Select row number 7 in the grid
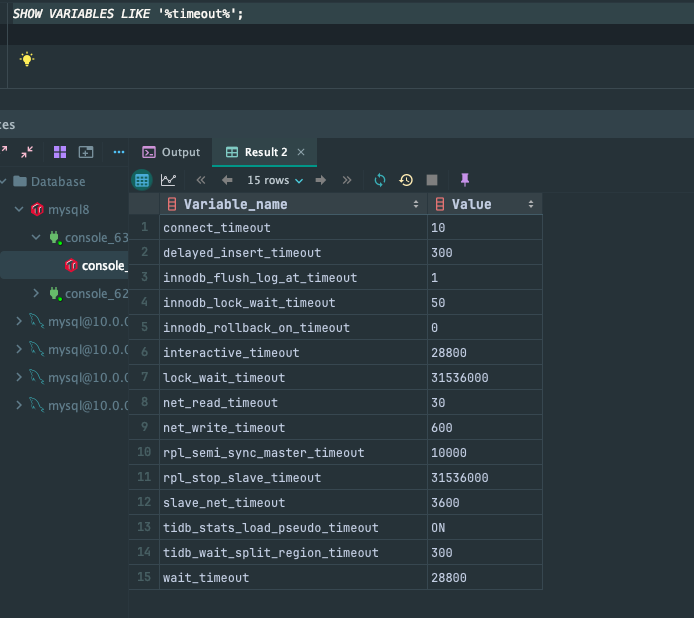The width and height of the screenshot is (694, 618). 145,378
